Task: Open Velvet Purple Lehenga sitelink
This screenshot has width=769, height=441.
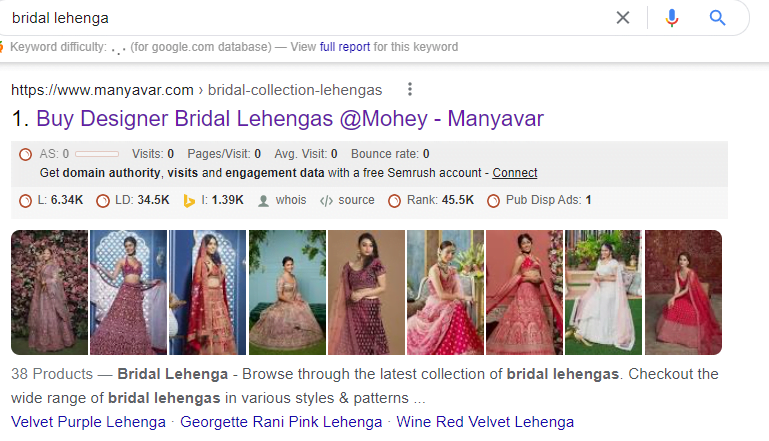Action: [88, 422]
